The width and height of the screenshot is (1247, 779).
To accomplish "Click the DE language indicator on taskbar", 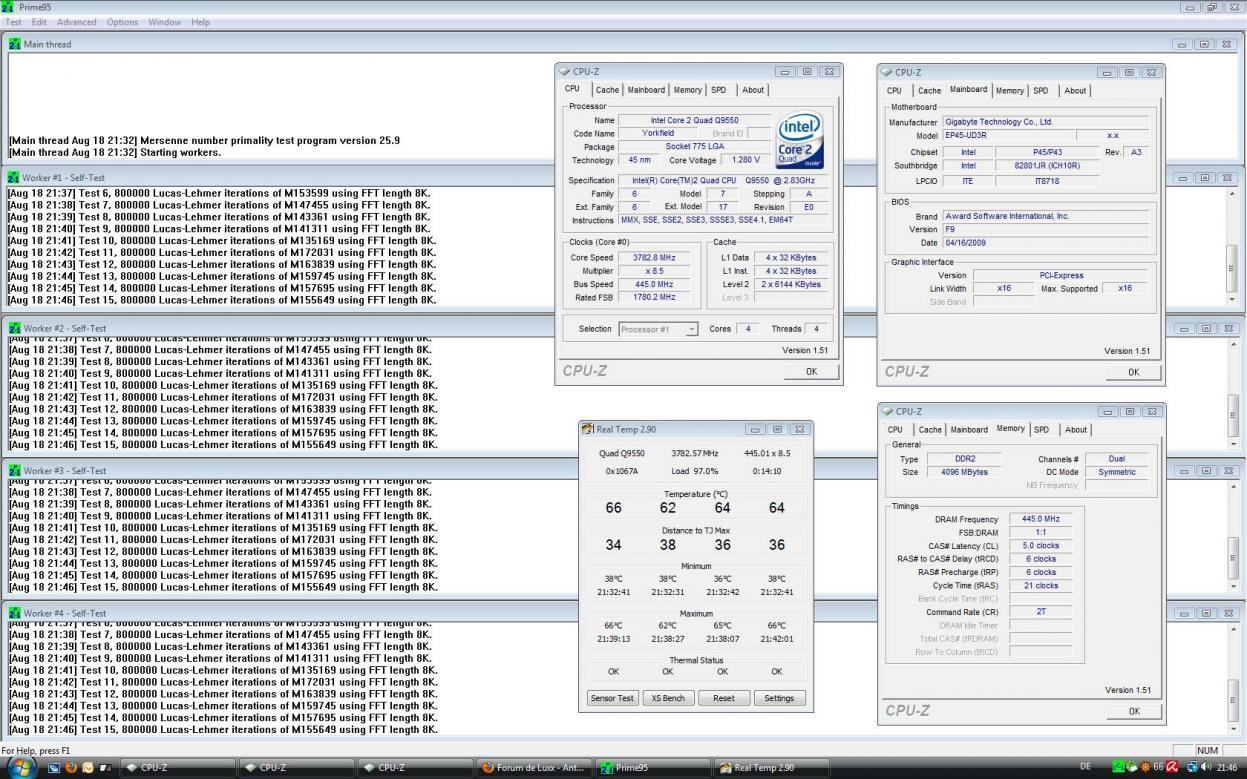I will coord(1085,767).
